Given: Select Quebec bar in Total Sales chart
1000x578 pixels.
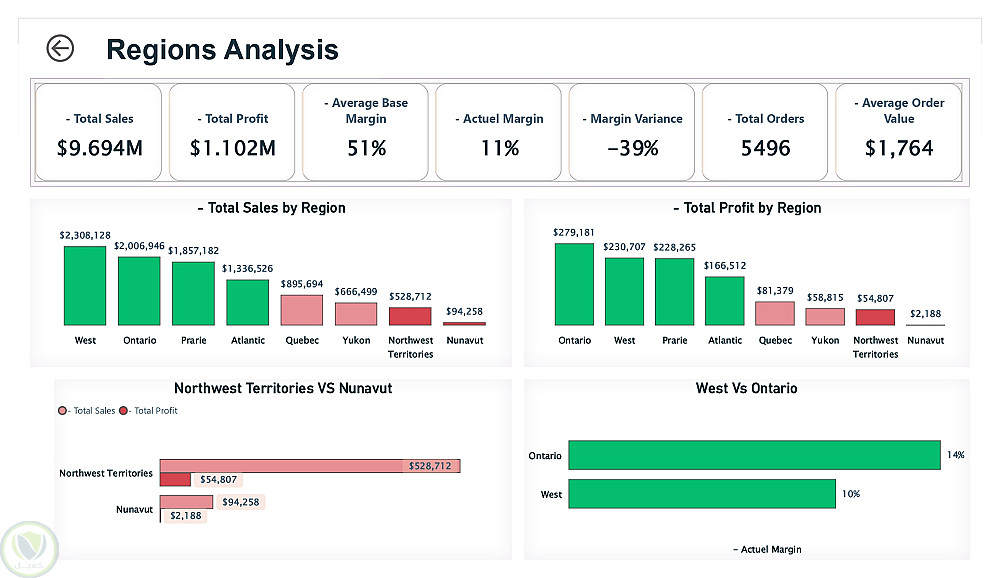Looking at the screenshot, I should 302,310.
